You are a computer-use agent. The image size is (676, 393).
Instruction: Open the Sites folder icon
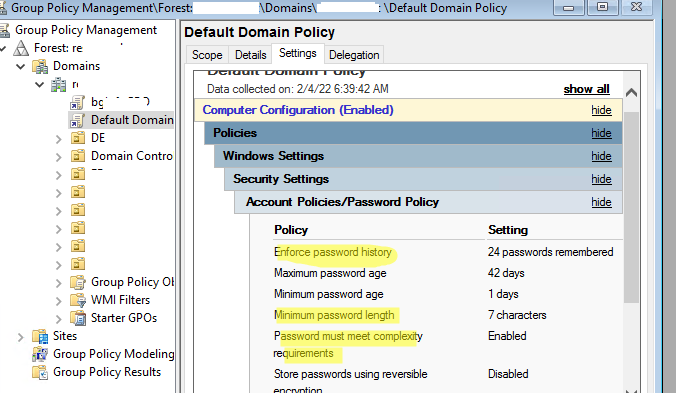tap(40, 336)
